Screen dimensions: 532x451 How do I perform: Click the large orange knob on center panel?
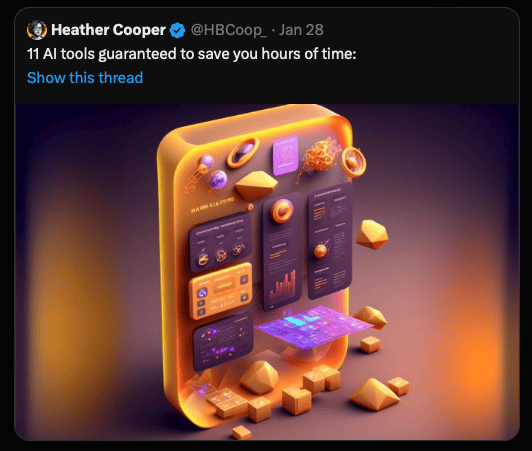[282, 211]
